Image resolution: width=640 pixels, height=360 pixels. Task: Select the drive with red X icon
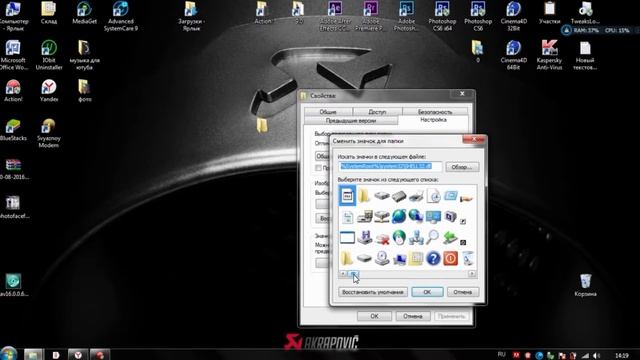click(382, 238)
